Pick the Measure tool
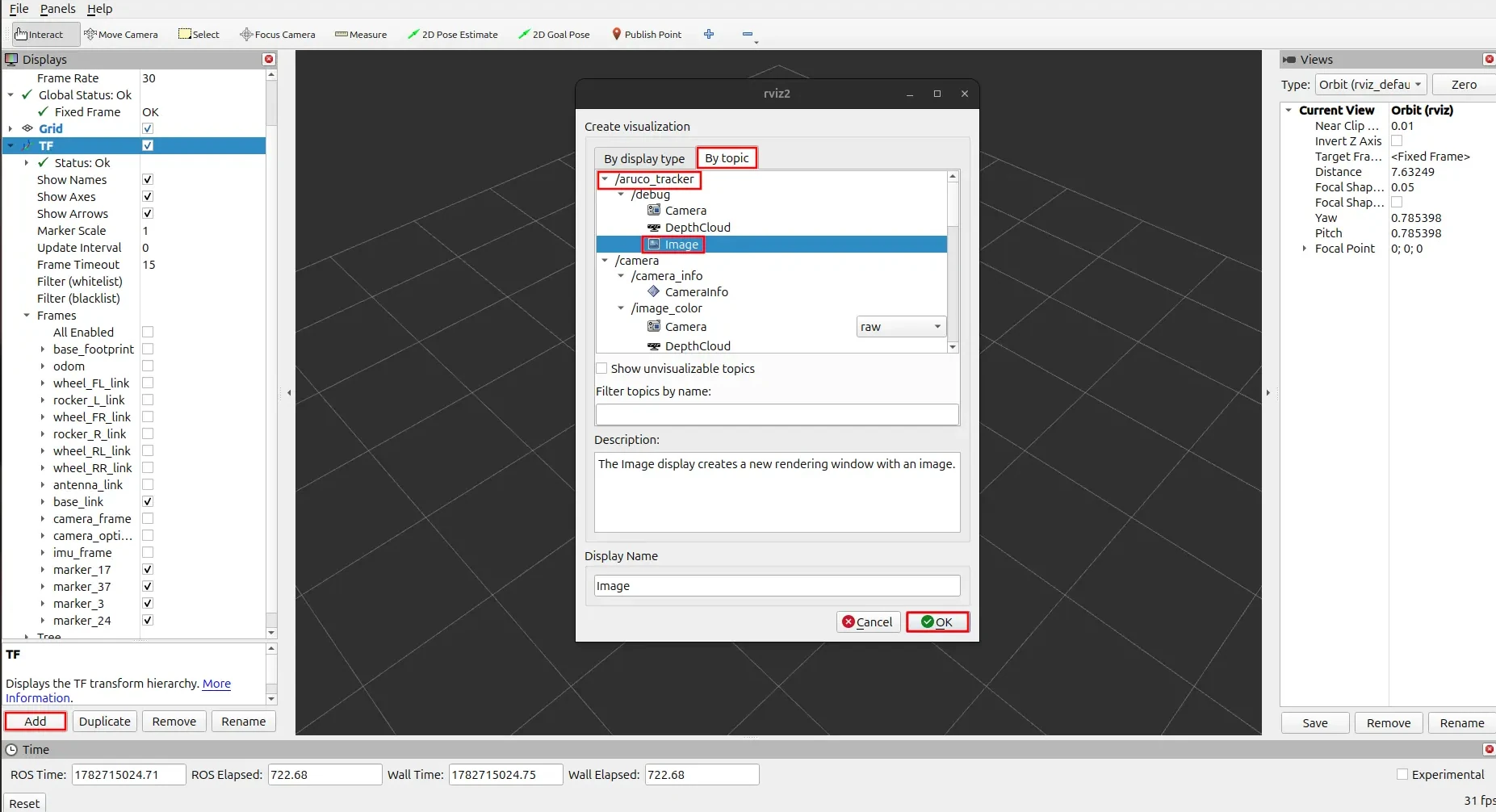This screenshot has width=1496, height=812. tap(361, 35)
